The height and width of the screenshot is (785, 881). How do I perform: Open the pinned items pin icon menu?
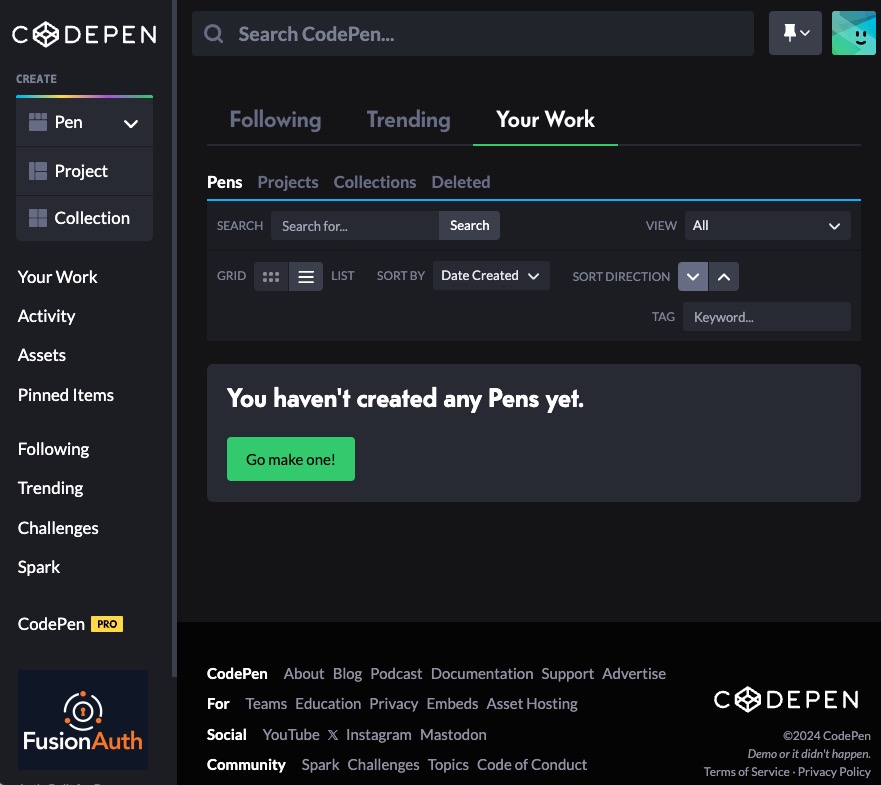click(796, 34)
